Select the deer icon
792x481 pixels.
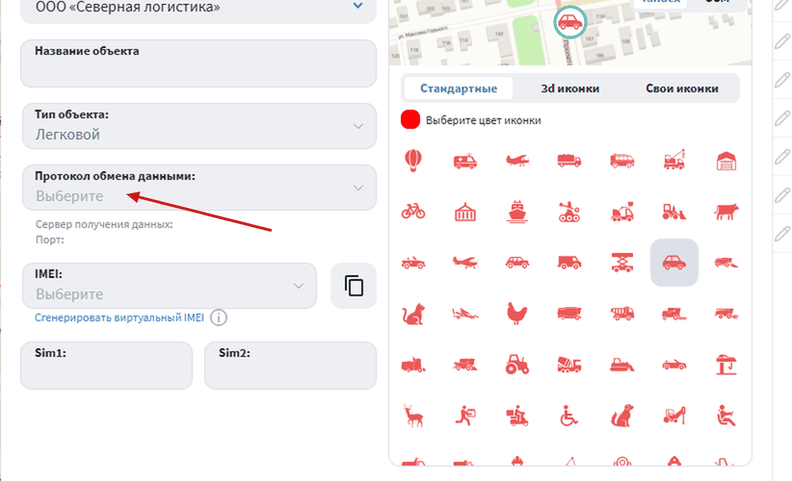(413, 416)
